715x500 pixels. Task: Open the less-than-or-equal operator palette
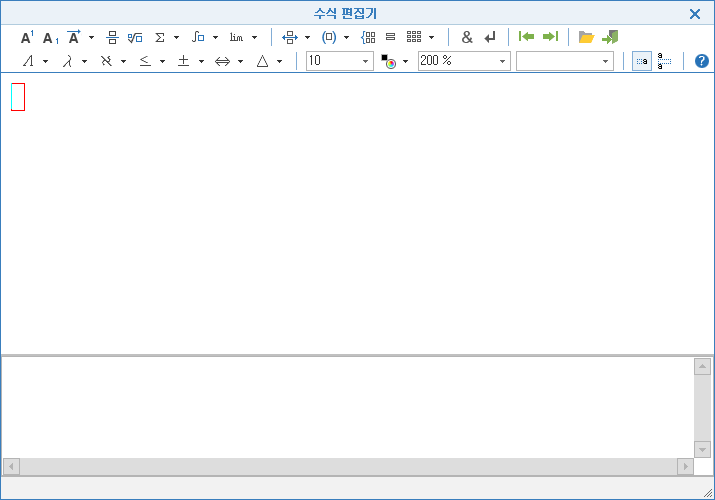(145, 61)
